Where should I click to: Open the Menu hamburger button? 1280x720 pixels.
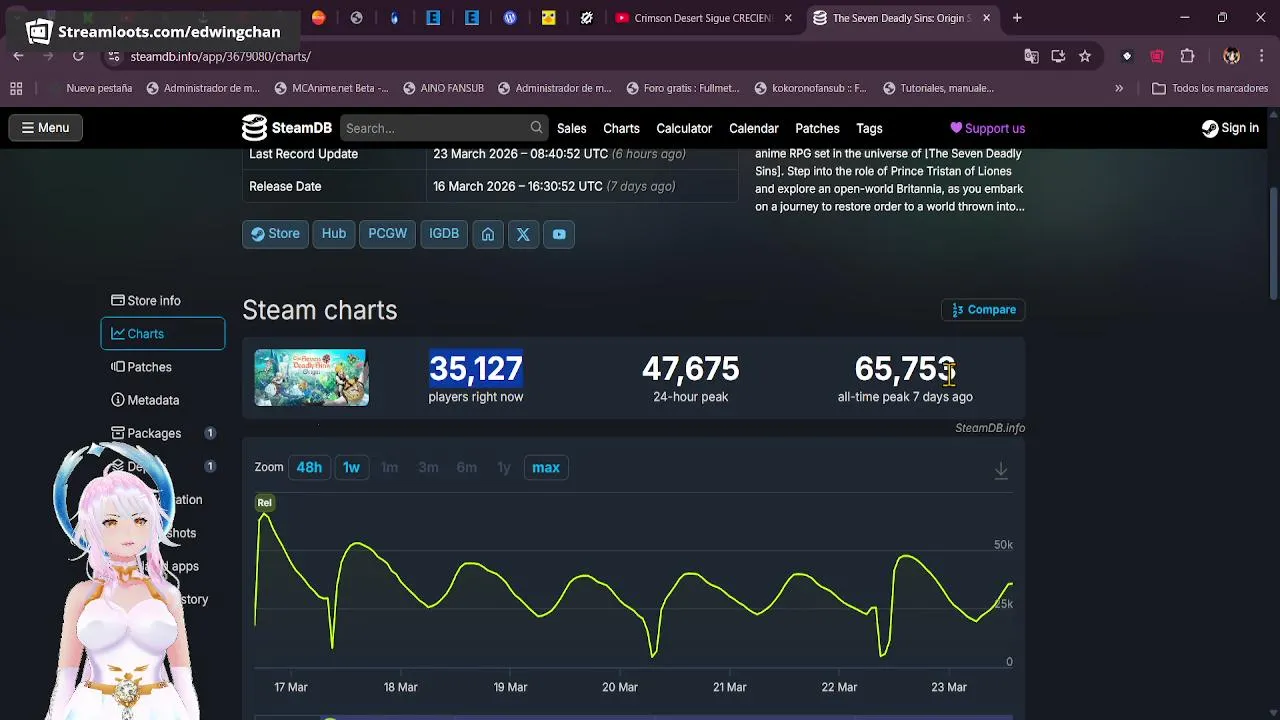coord(45,128)
